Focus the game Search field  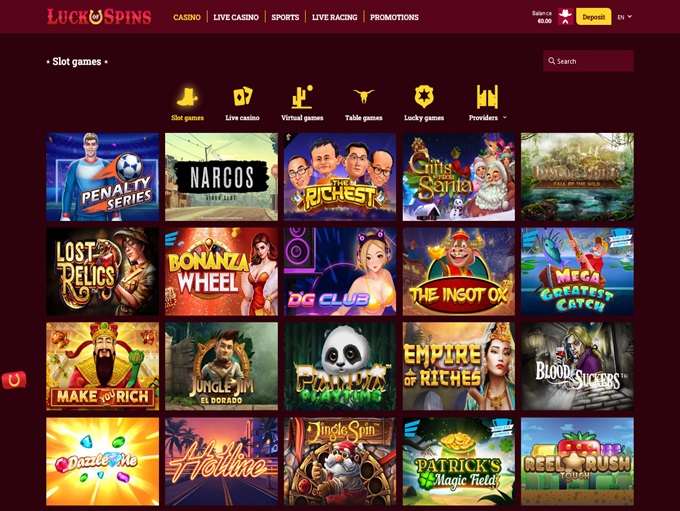click(588, 61)
